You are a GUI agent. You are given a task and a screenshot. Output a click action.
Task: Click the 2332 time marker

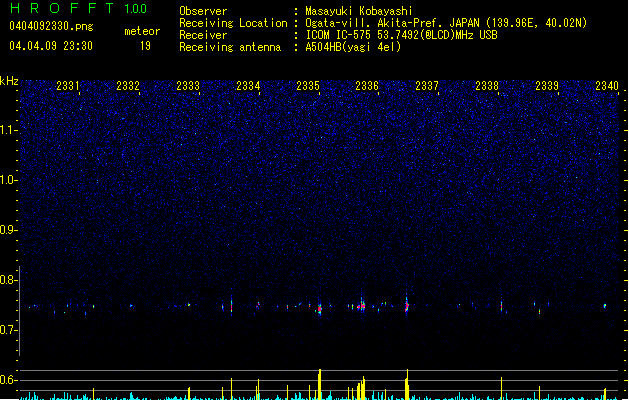[x=128, y=85]
